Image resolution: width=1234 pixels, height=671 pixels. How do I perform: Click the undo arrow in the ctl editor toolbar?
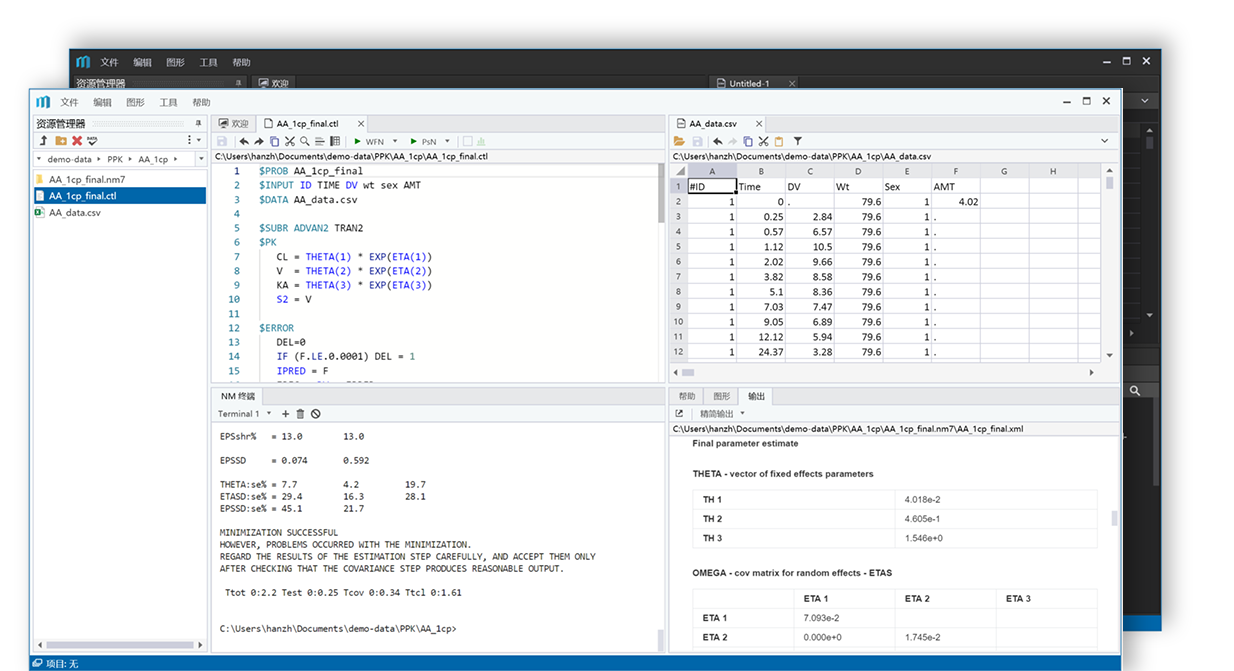(x=244, y=141)
